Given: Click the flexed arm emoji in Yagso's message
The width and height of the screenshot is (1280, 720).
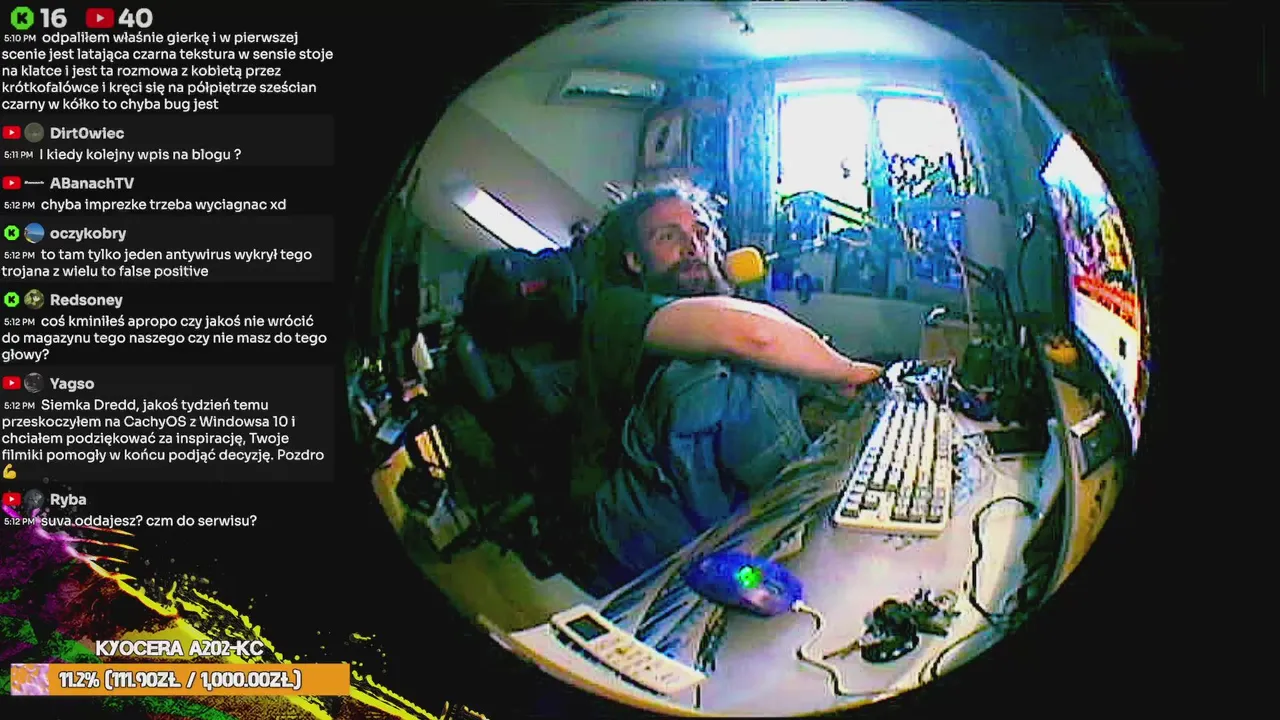Looking at the screenshot, I should point(10,471).
